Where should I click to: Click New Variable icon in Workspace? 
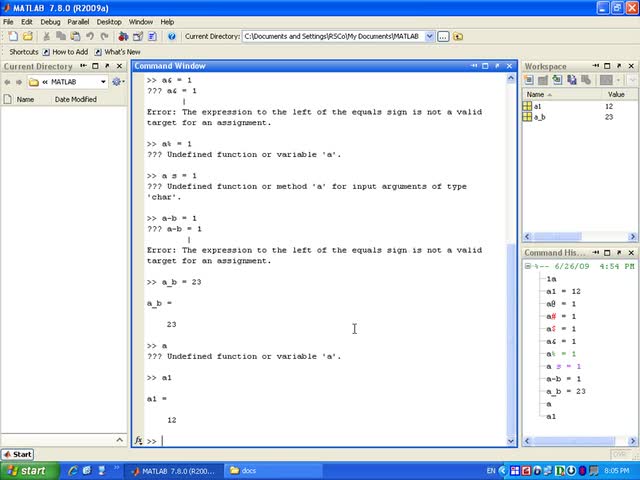[x=529, y=80]
